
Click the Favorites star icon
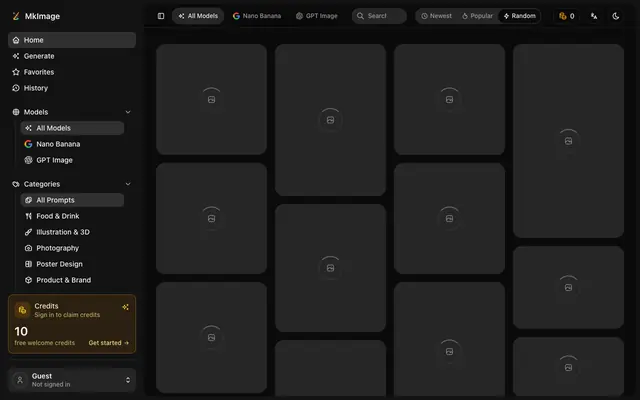[16, 72]
